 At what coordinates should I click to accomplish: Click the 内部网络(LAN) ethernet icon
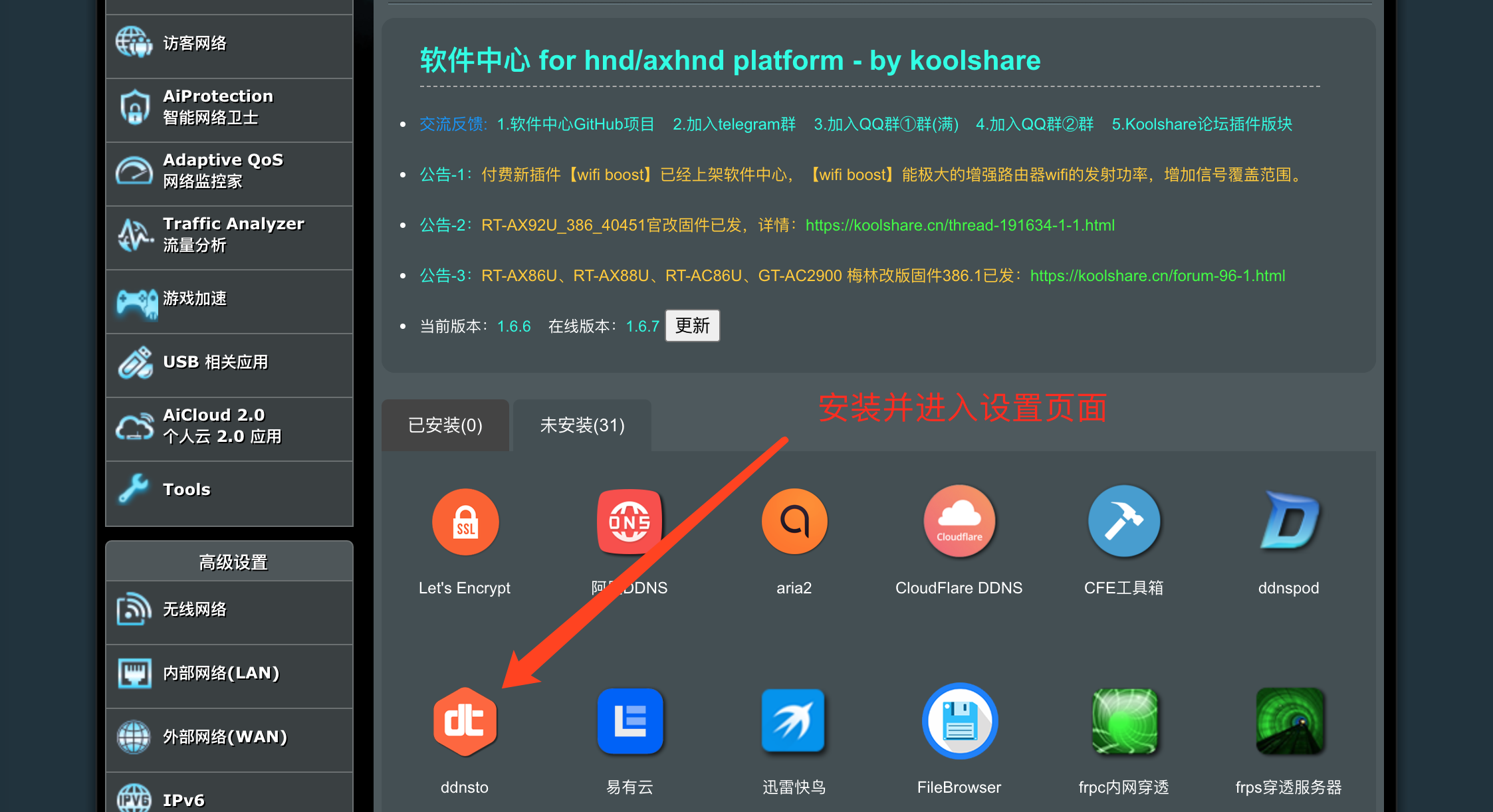coord(134,672)
